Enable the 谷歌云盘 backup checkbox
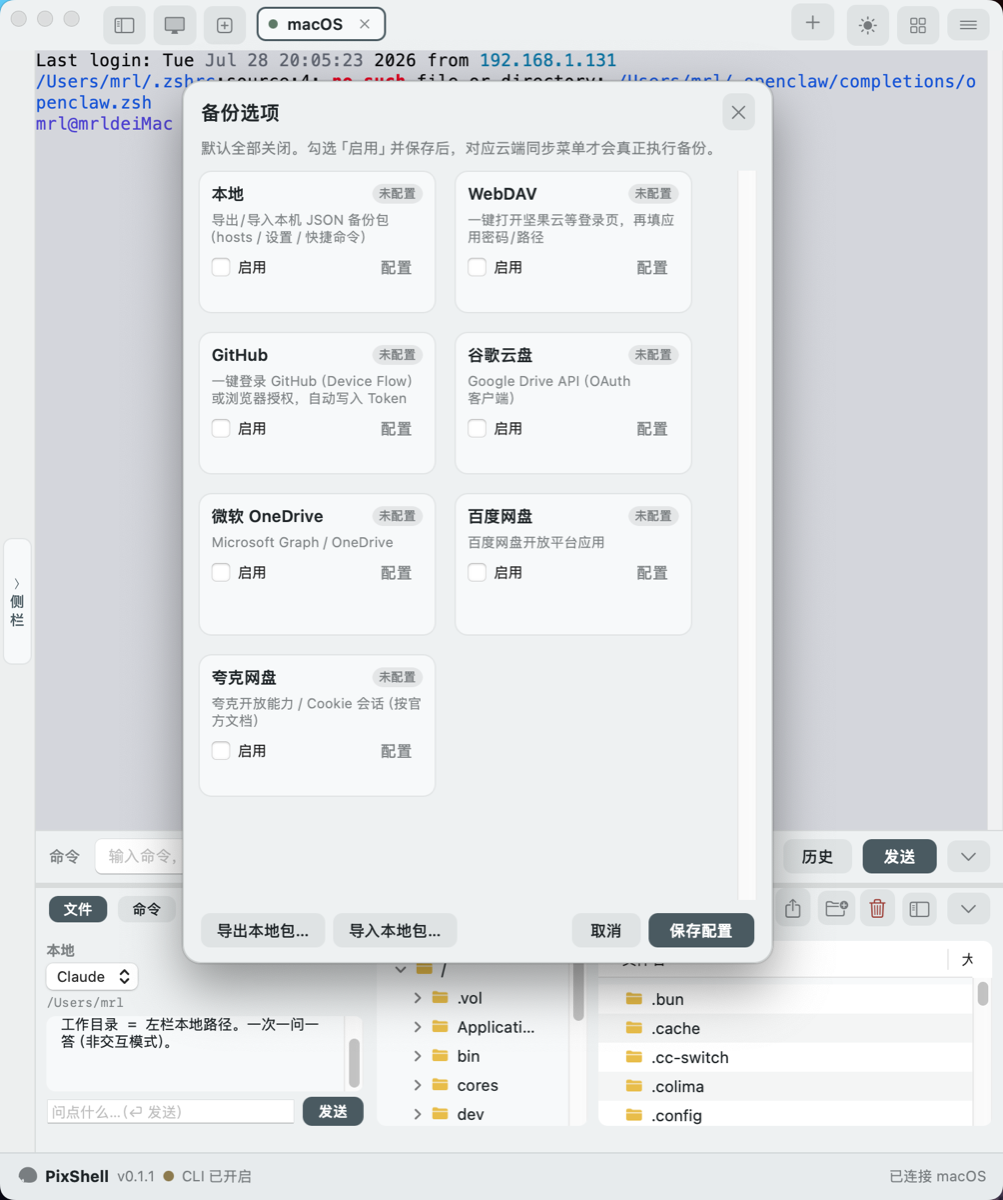The image size is (1003, 1200). tap(477, 428)
